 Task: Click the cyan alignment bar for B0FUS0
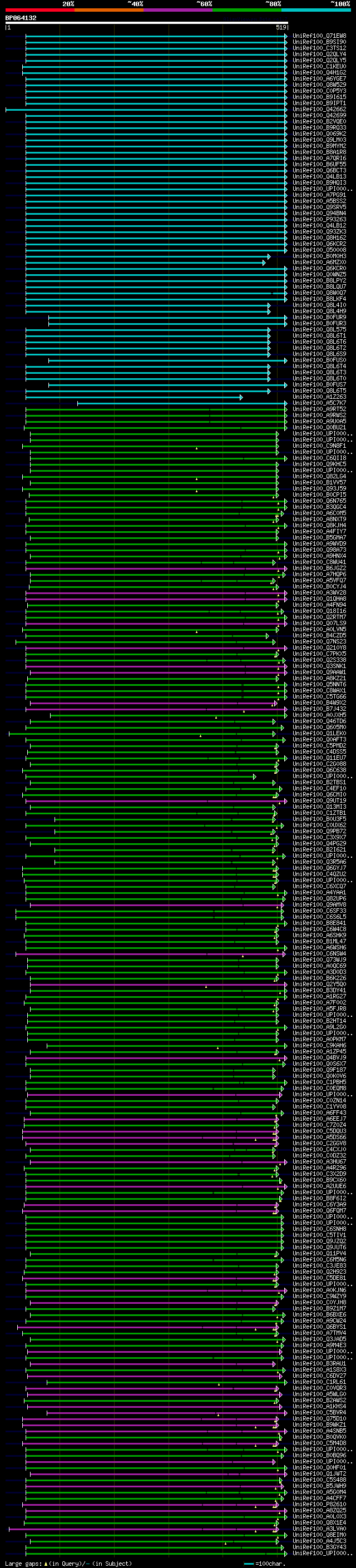168,360
